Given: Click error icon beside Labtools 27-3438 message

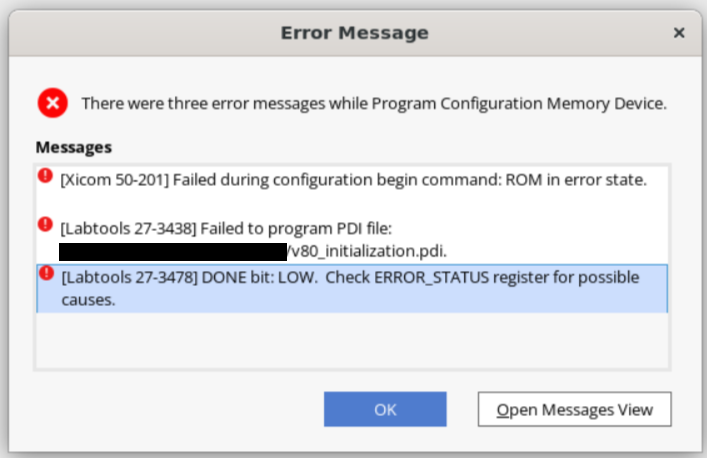Looking at the screenshot, I should 45,224.
